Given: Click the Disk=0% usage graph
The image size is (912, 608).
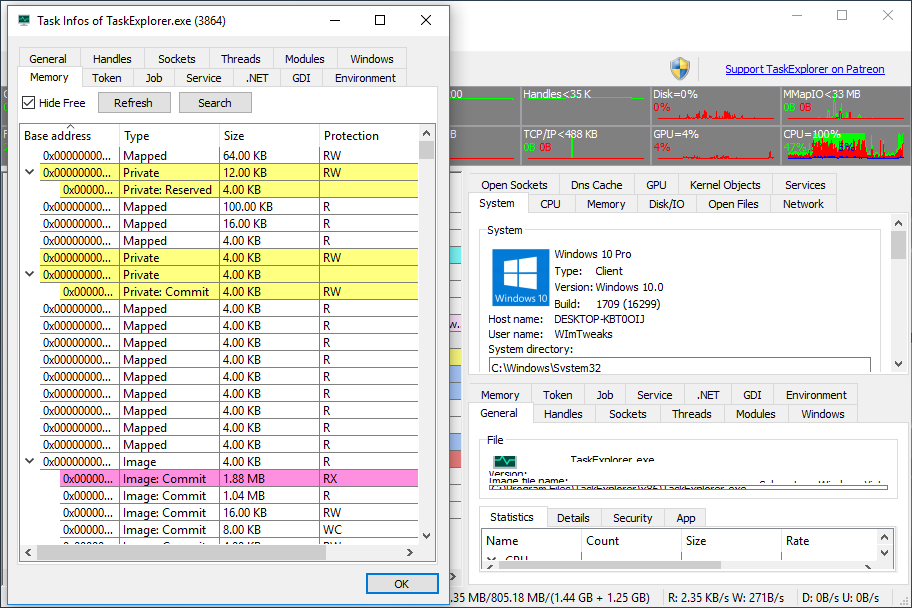Looking at the screenshot, I should click(x=714, y=104).
